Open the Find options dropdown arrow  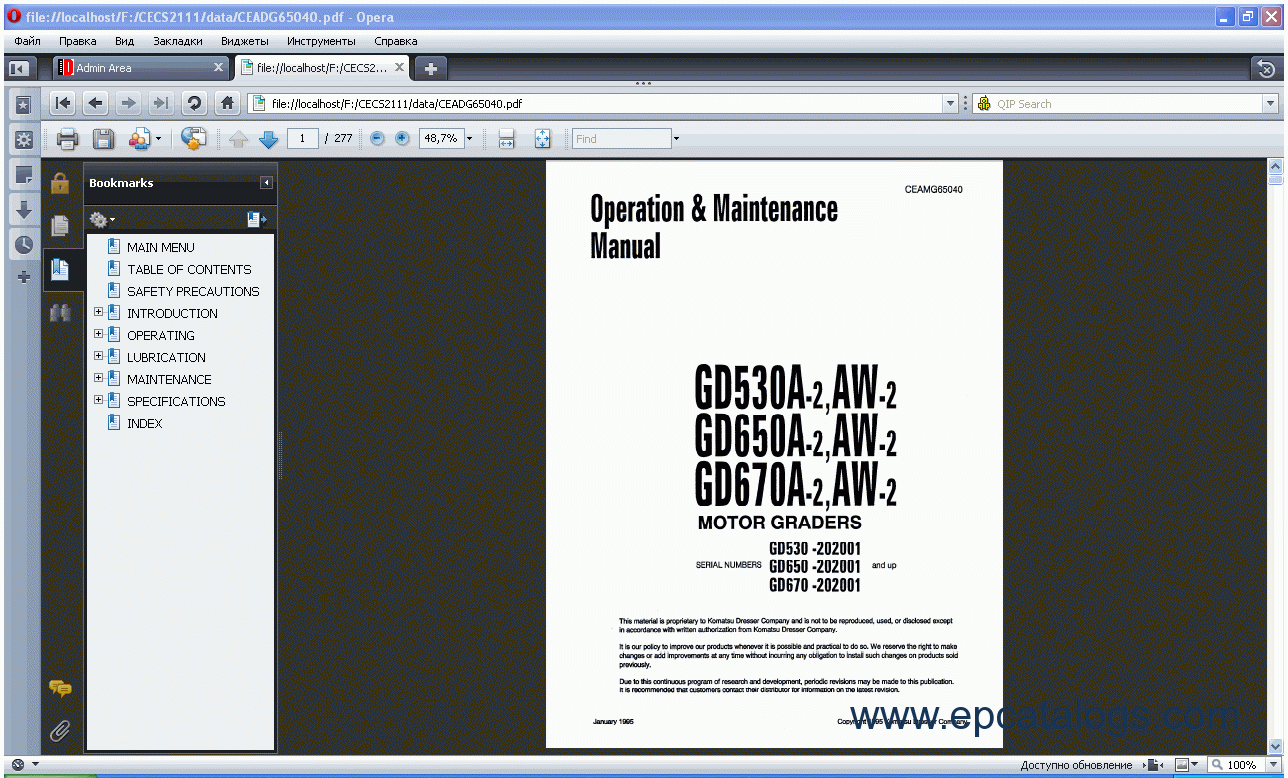click(x=676, y=139)
